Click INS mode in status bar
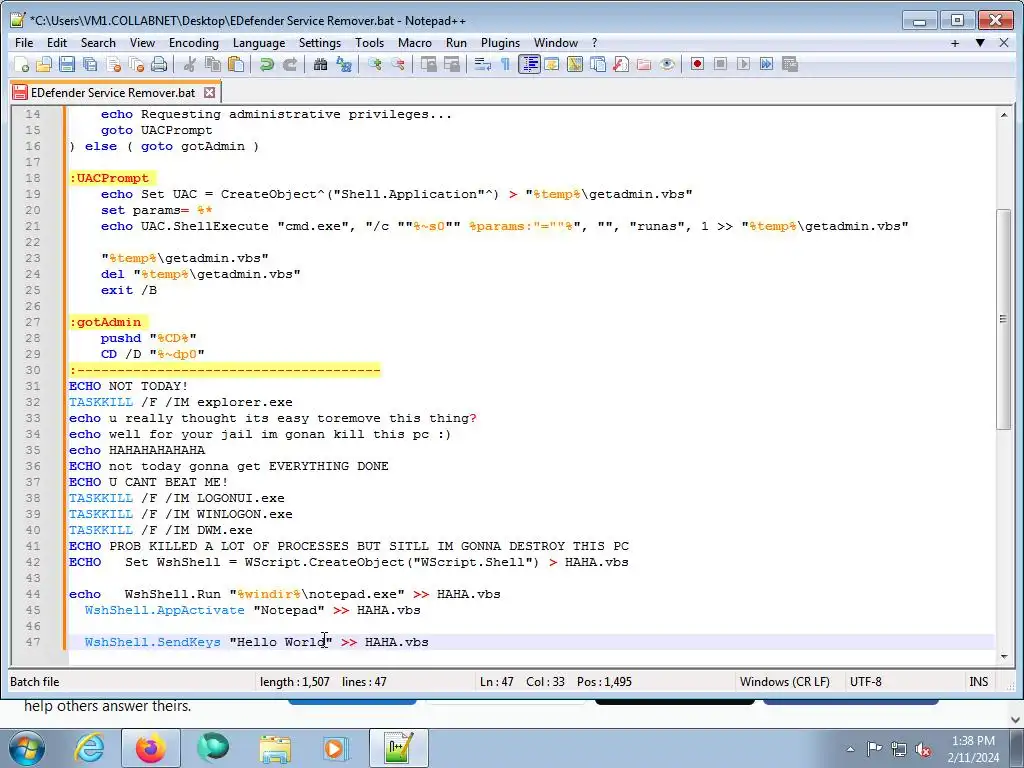The width and height of the screenshot is (1024, 768). click(978, 682)
